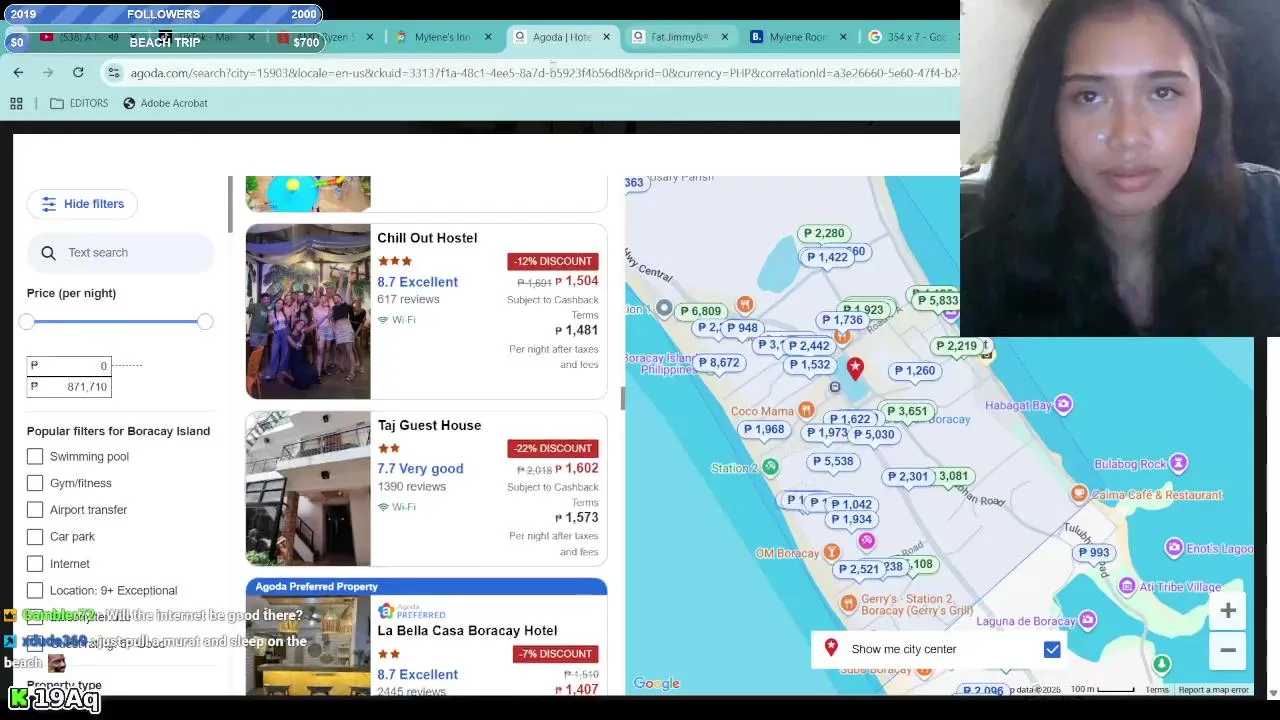Click the Coco Mama restaurant marker
The image size is (1280, 720).
[x=806, y=410]
